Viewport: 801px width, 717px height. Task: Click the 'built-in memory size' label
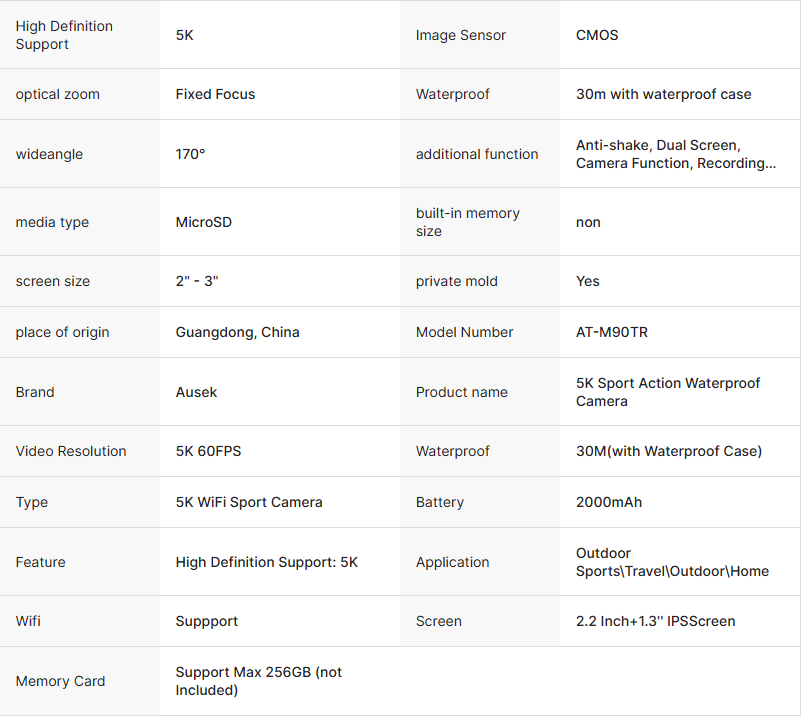coord(467,222)
